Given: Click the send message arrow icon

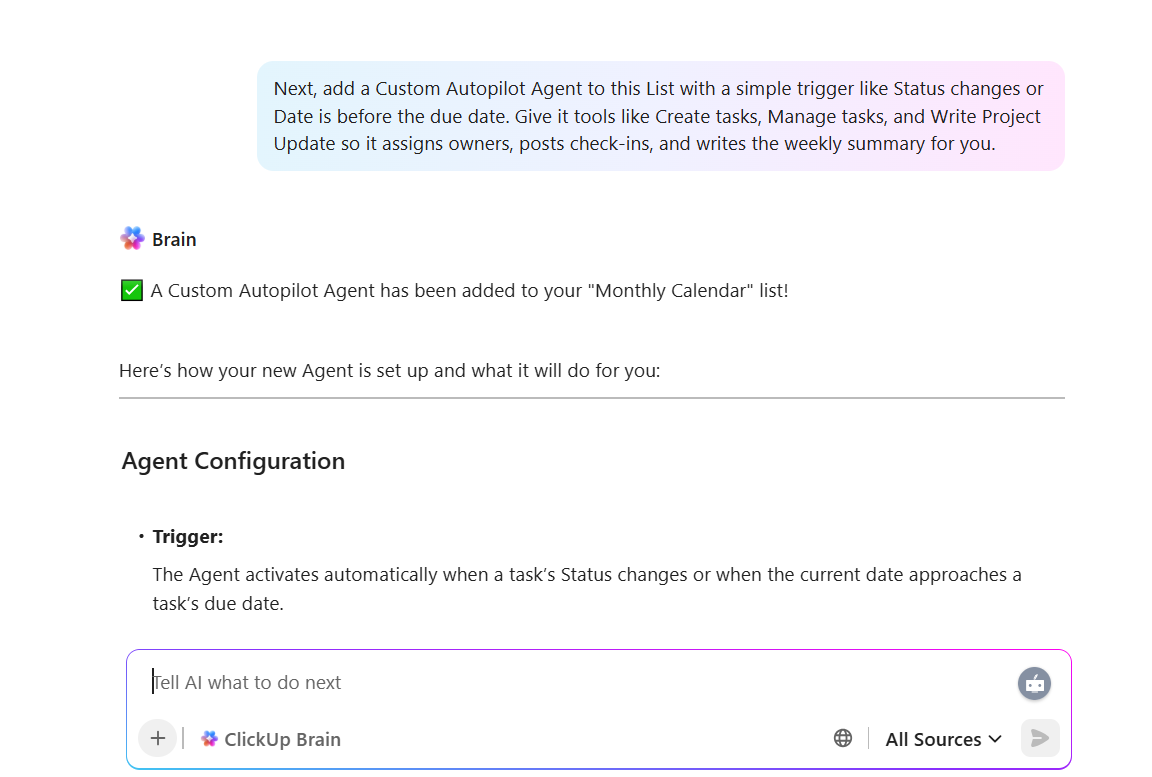Looking at the screenshot, I should 1040,738.
